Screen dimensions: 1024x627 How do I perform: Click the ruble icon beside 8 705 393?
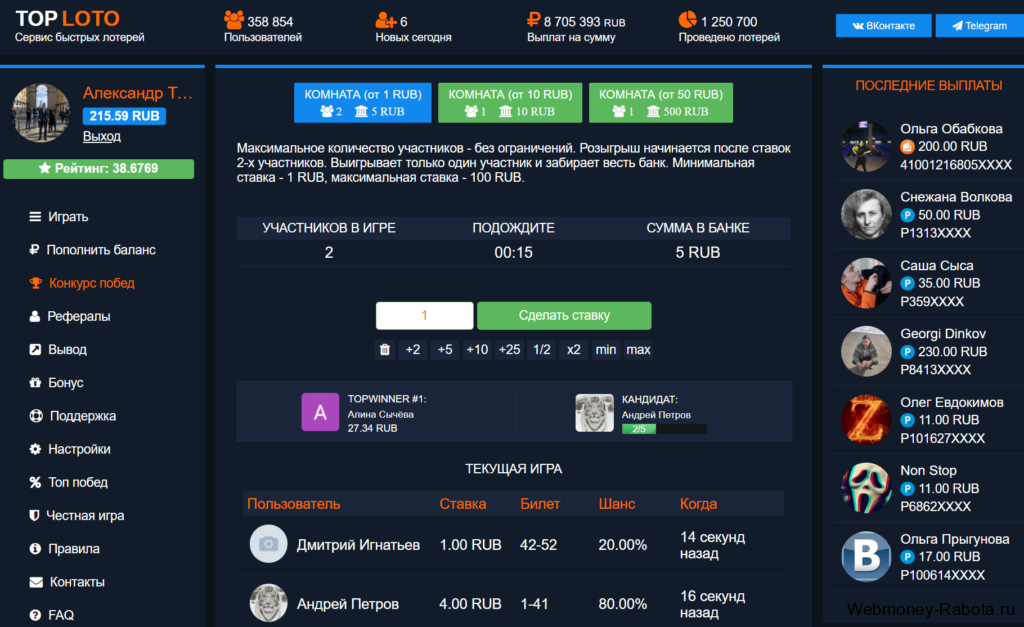[x=534, y=20]
